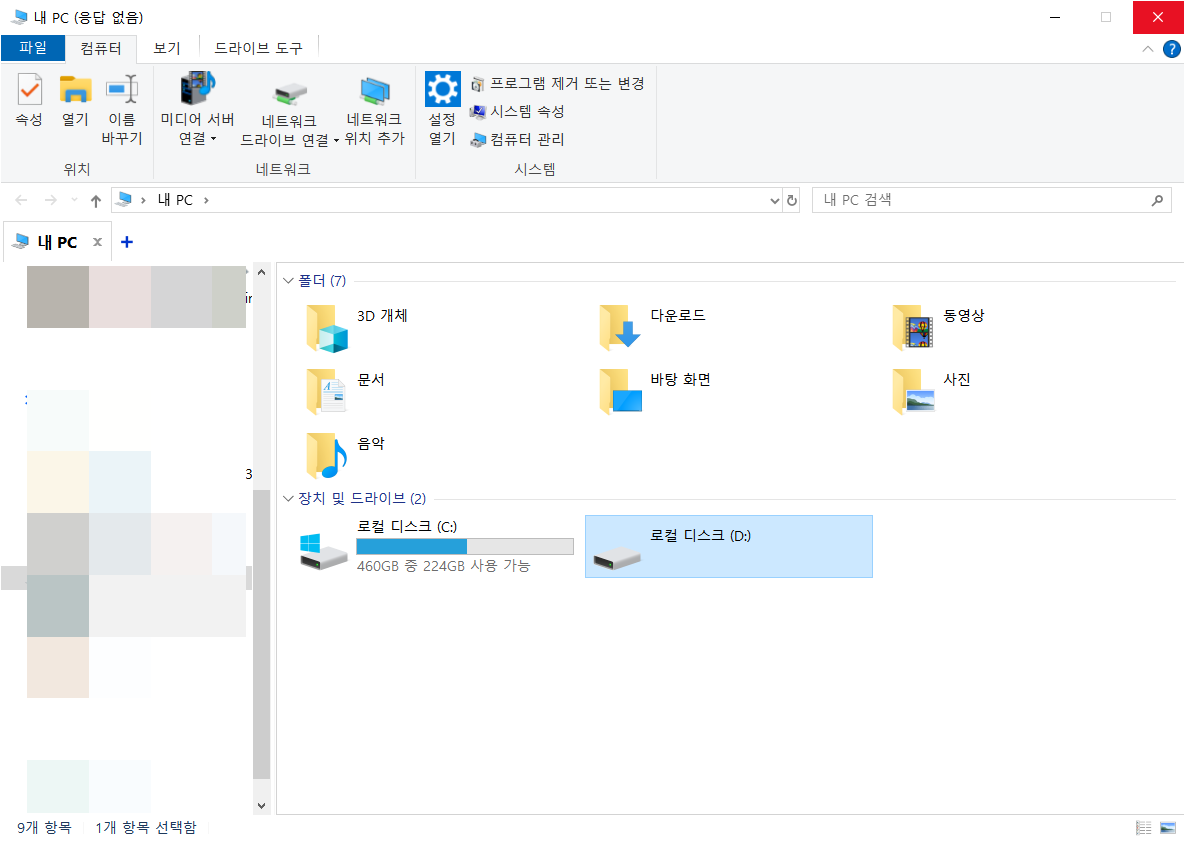The height and width of the screenshot is (842, 1185).
Task: Refresh the view with the refresh icon
Action: coord(791,200)
